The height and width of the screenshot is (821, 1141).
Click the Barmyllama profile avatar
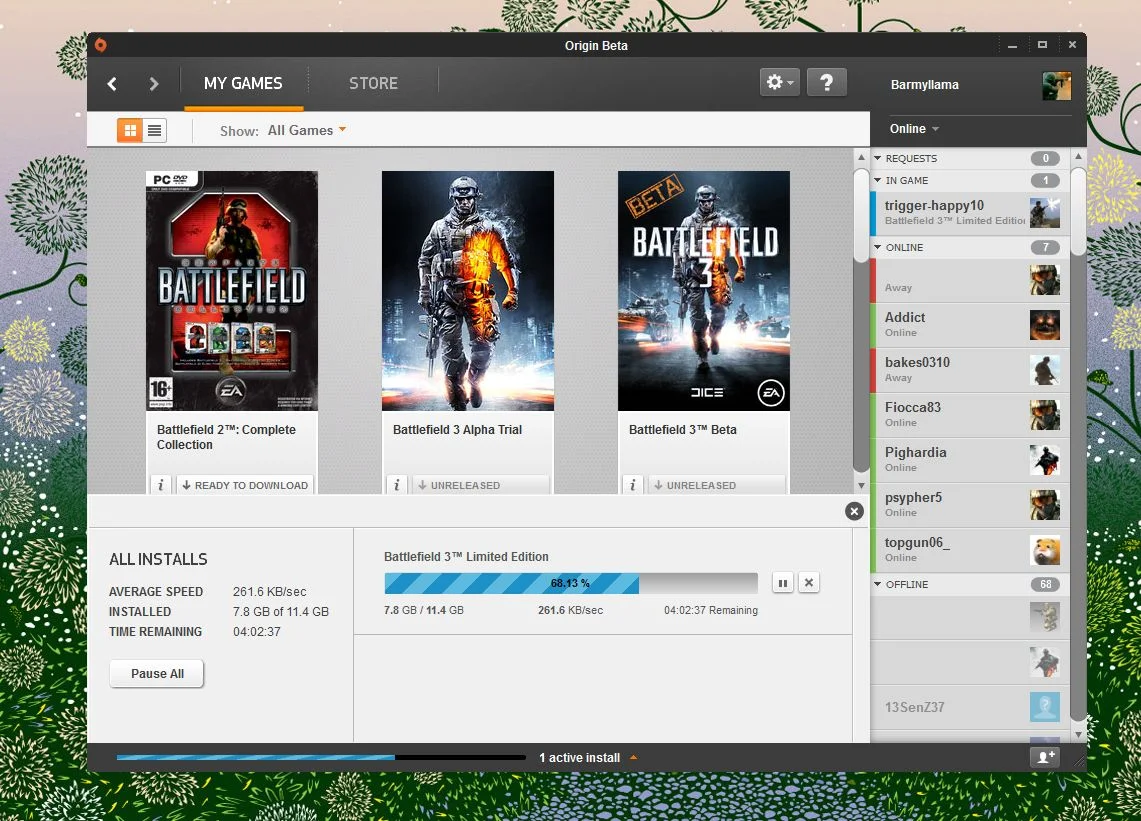click(x=1057, y=85)
